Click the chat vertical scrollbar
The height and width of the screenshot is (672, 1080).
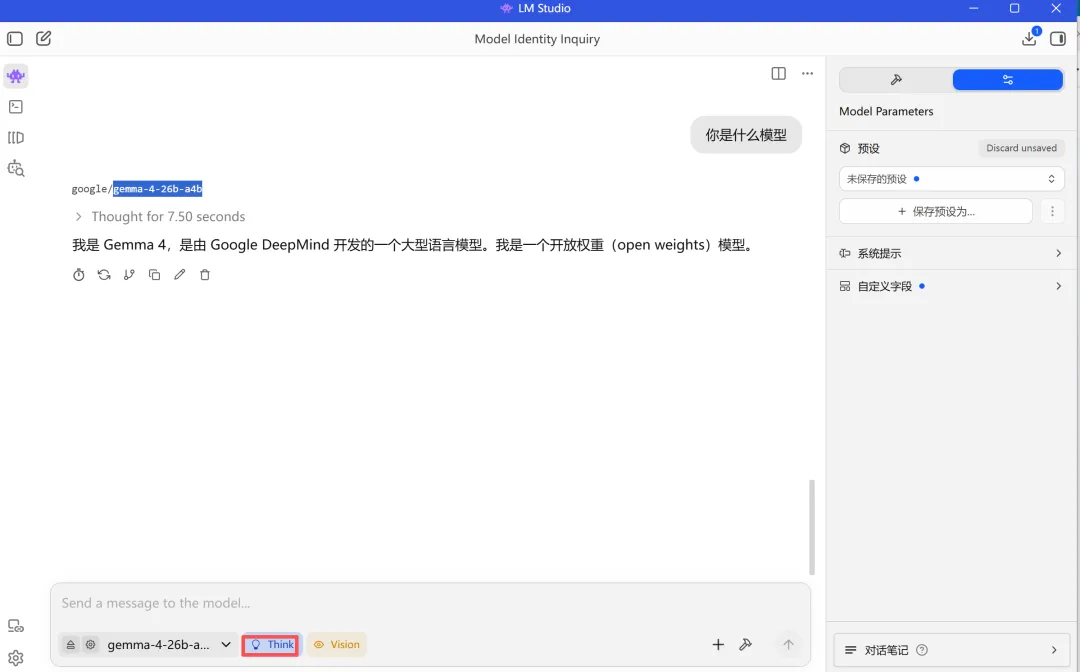pyautogui.click(x=812, y=527)
